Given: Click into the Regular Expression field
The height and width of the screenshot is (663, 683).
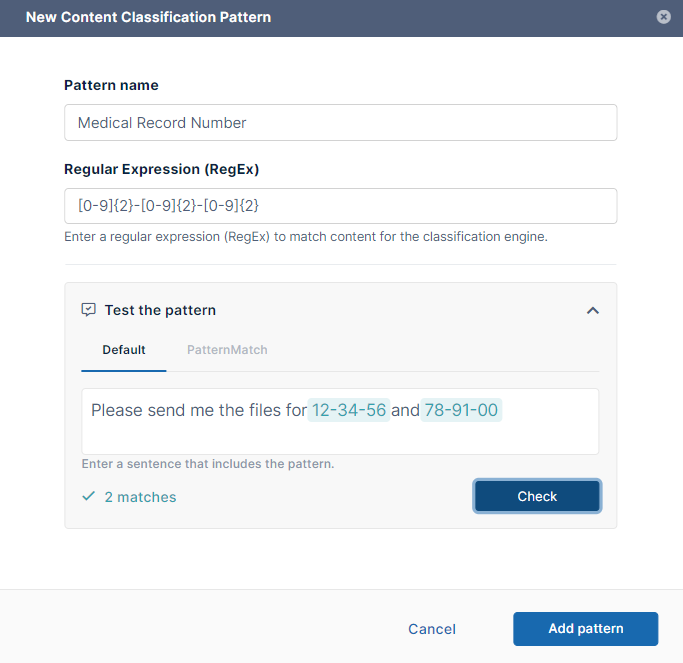Looking at the screenshot, I should [340, 206].
